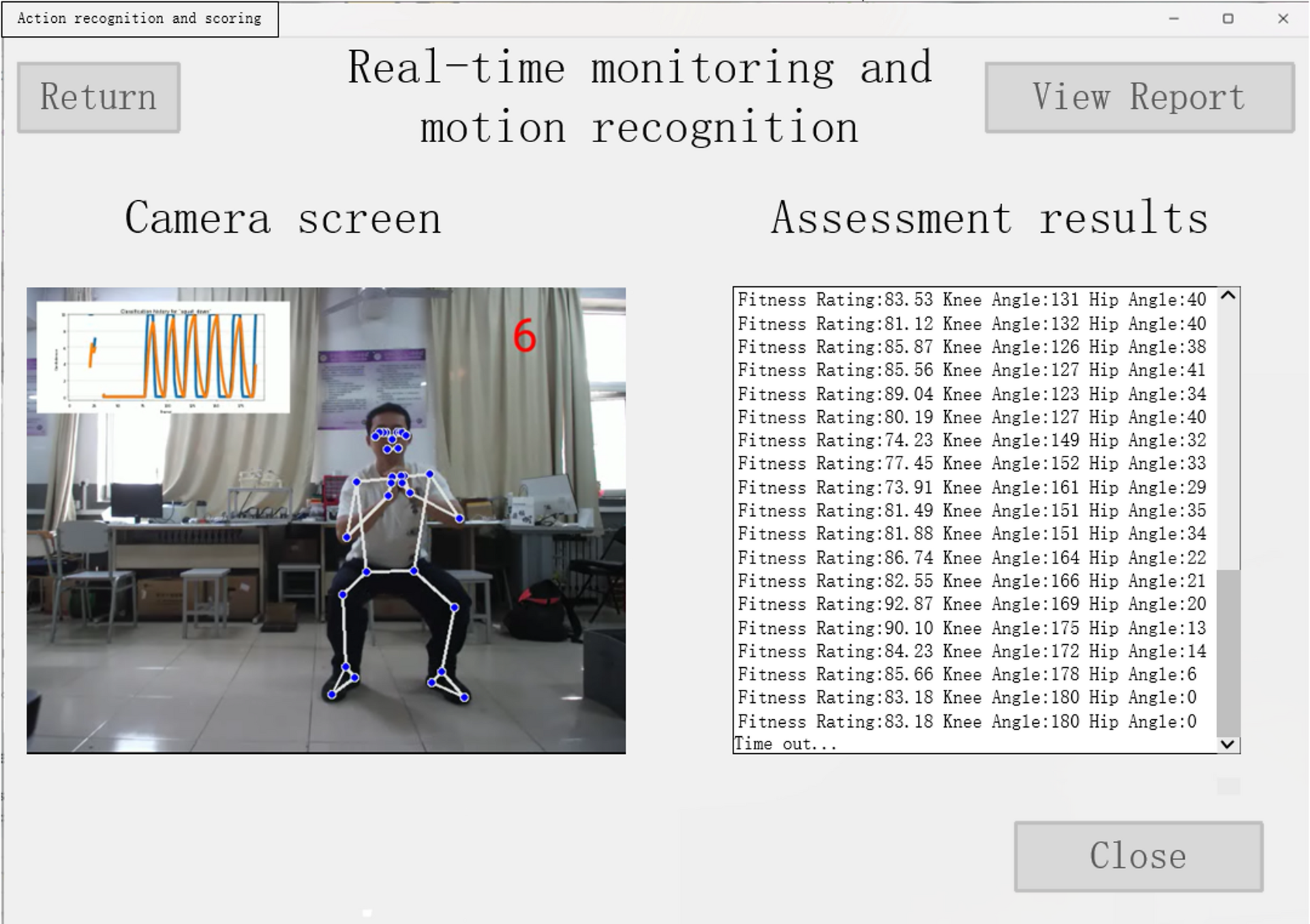This screenshot has height=924, width=1310.
Task: Click the Fitness Rating:73.91 Knee Angle:161 row
Action: point(971,488)
